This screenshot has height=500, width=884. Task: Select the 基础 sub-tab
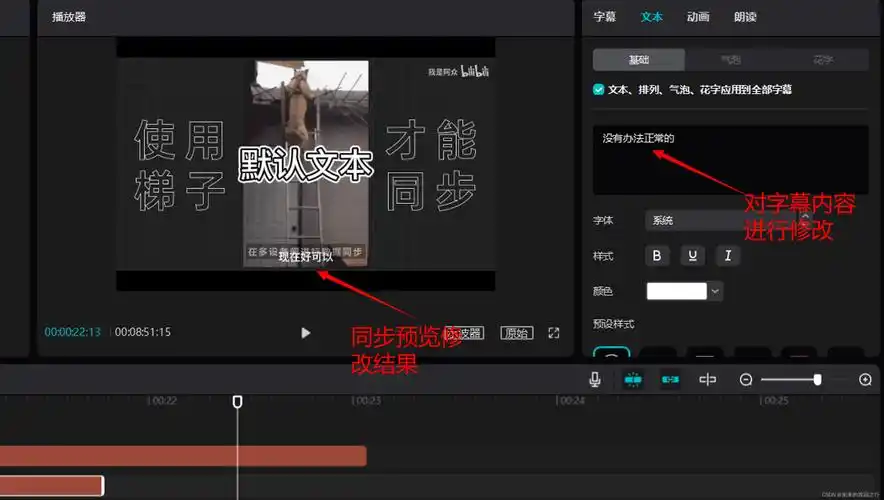tap(639, 60)
